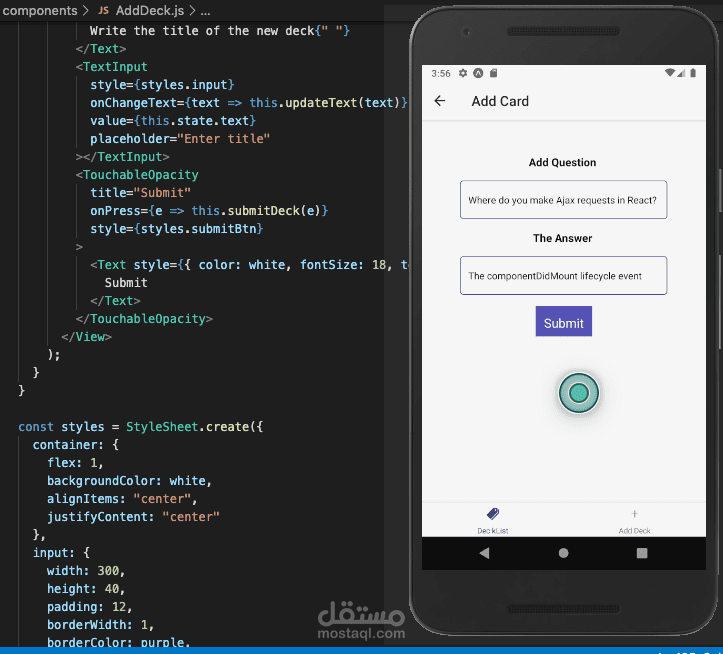Screen dimensions: 723x654
Task: Click the 'value={this.state.text}' code line
Action: pyautogui.click(x=173, y=121)
